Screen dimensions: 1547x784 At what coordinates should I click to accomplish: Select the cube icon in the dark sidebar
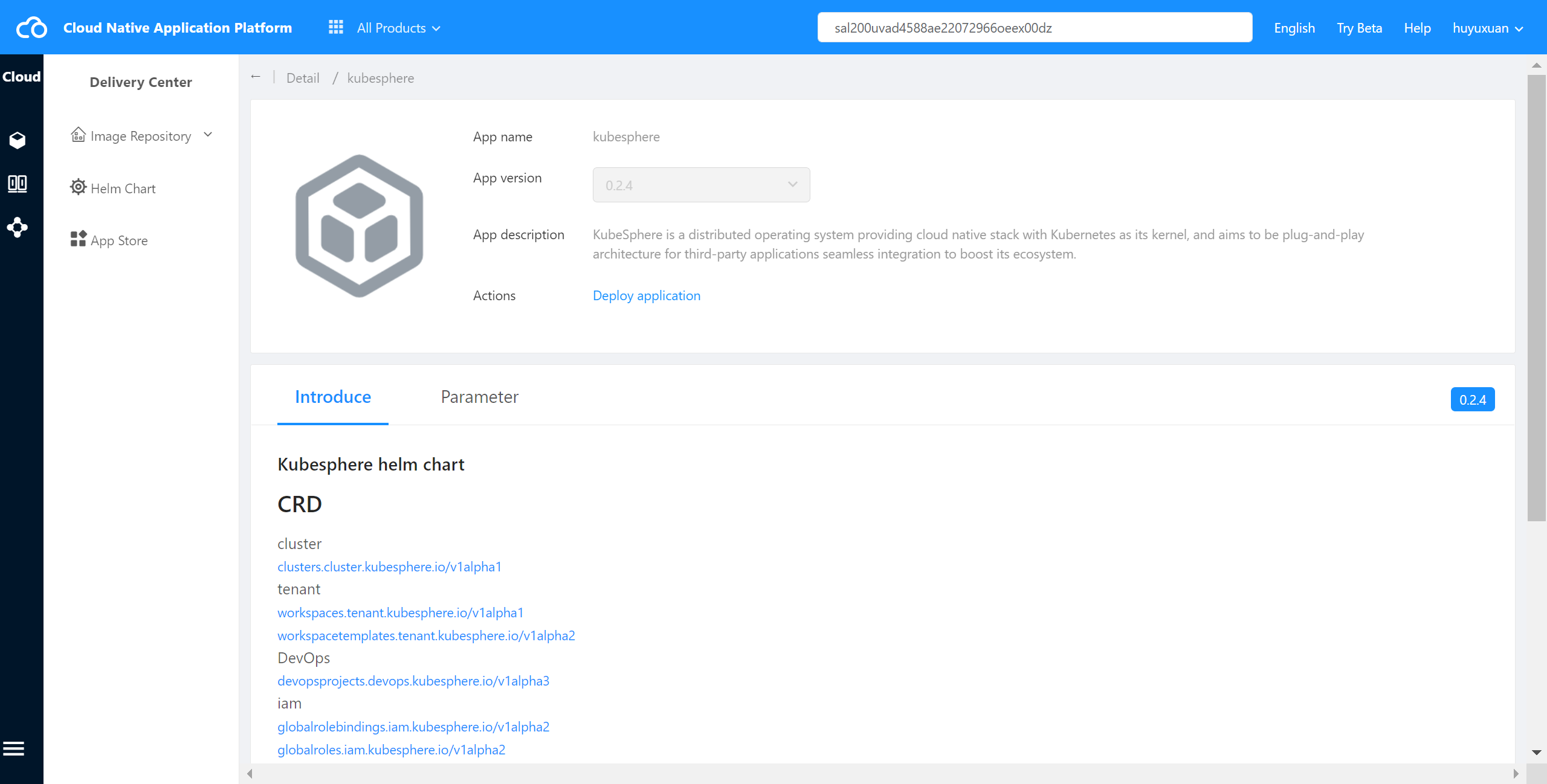coord(18,140)
